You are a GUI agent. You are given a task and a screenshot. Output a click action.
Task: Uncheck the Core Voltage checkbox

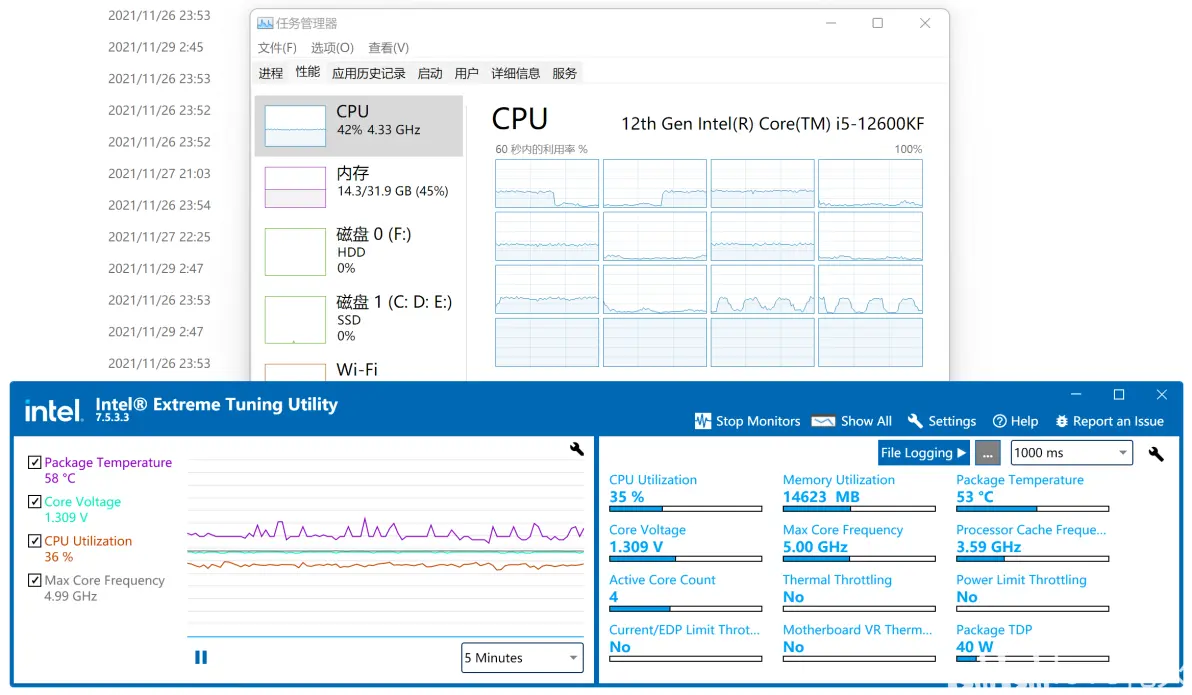34,502
